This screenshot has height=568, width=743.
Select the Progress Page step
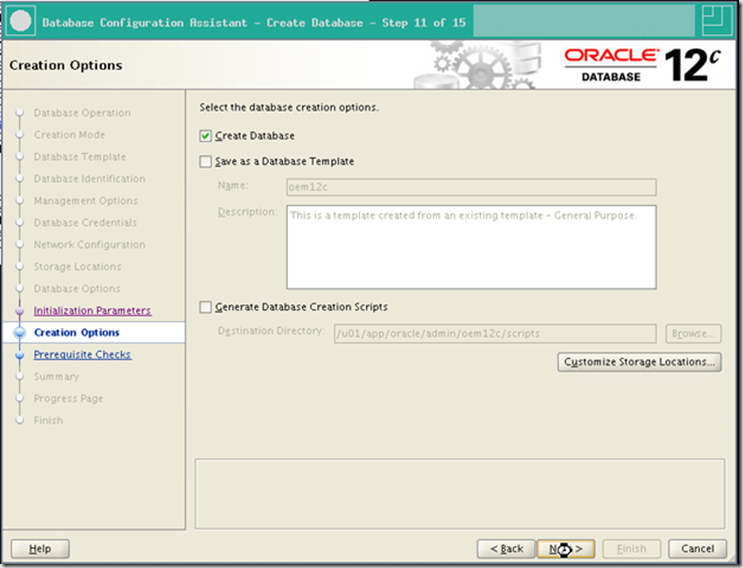click(68, 398)
